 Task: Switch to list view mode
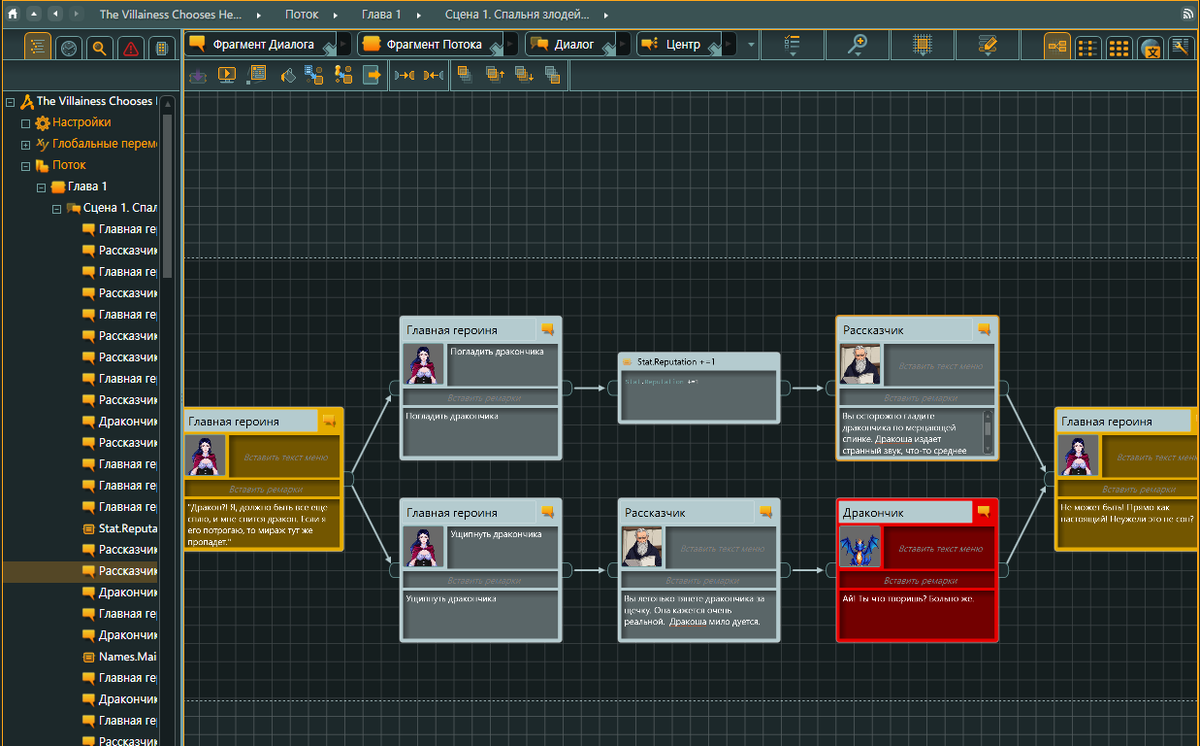click(x=1088, y=46)
